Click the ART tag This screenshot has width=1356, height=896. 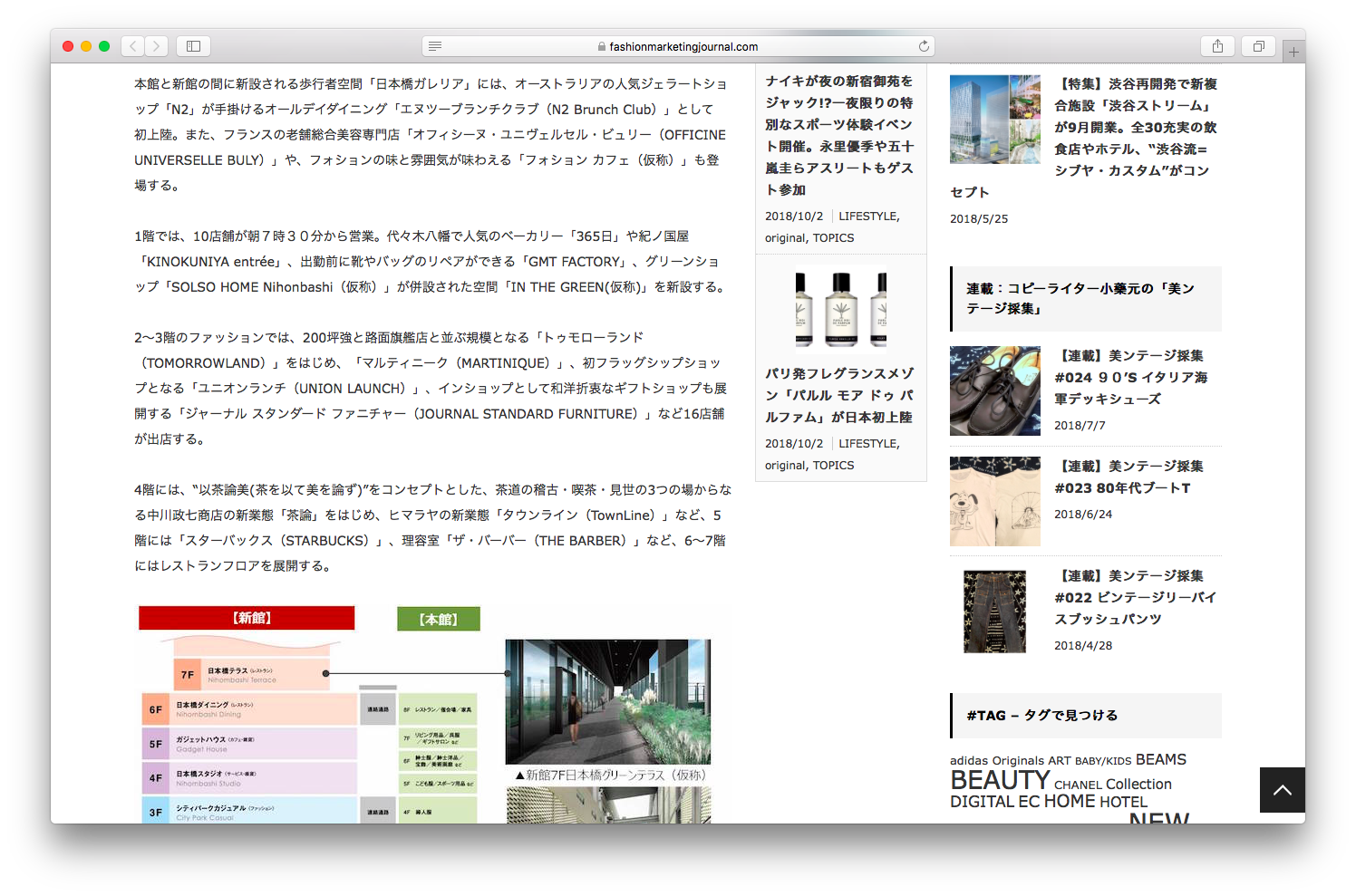1060,761
